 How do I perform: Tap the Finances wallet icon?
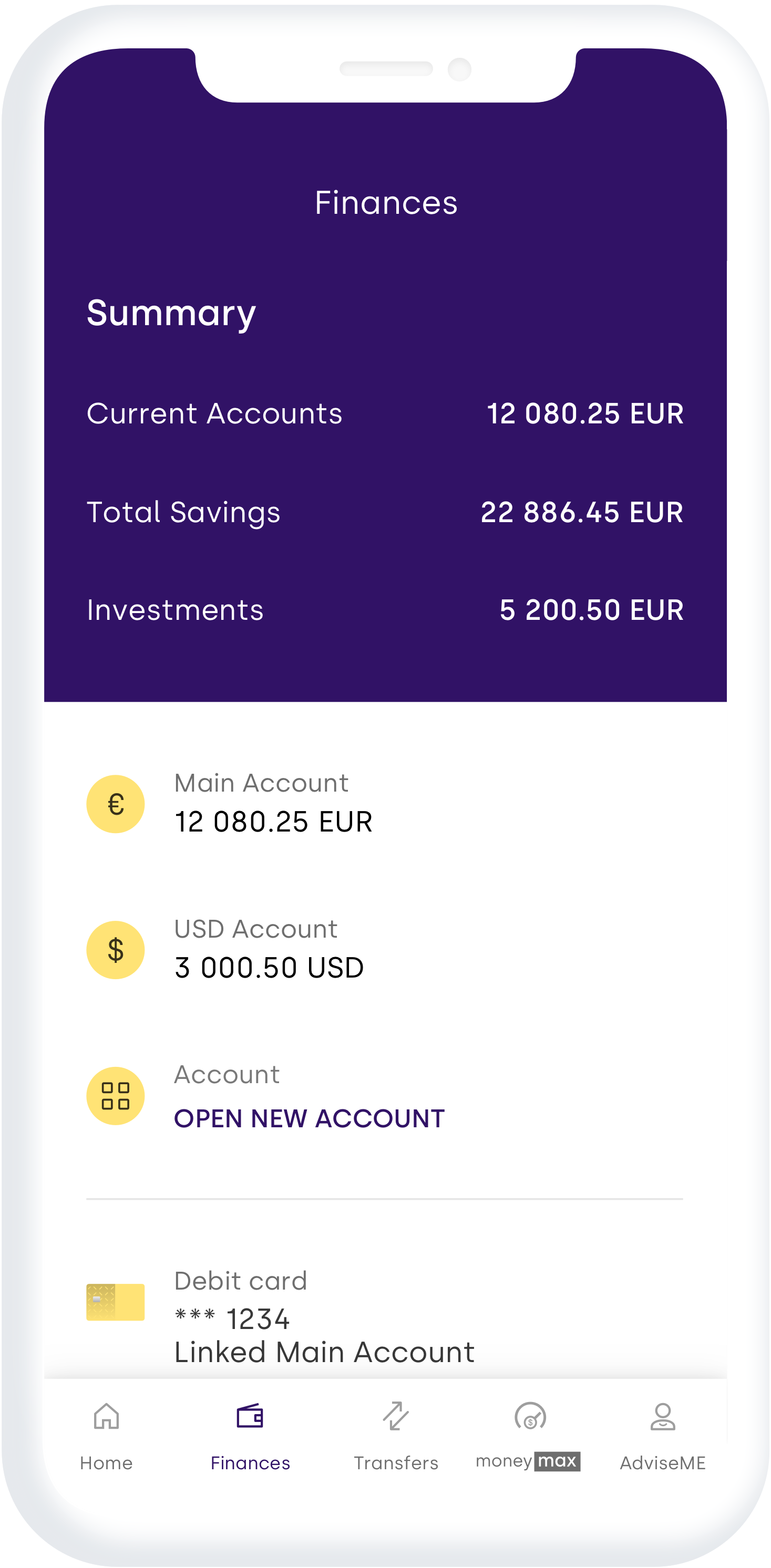coord(250,1416)
